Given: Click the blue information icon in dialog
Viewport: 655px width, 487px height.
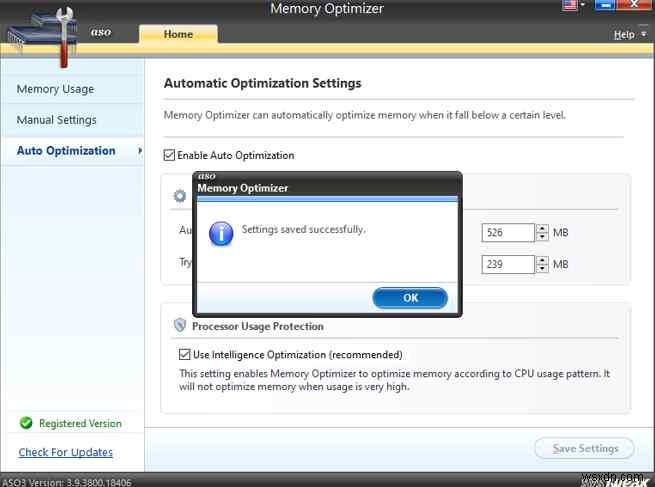Looking at the screenshot, I should pos(220,232).
